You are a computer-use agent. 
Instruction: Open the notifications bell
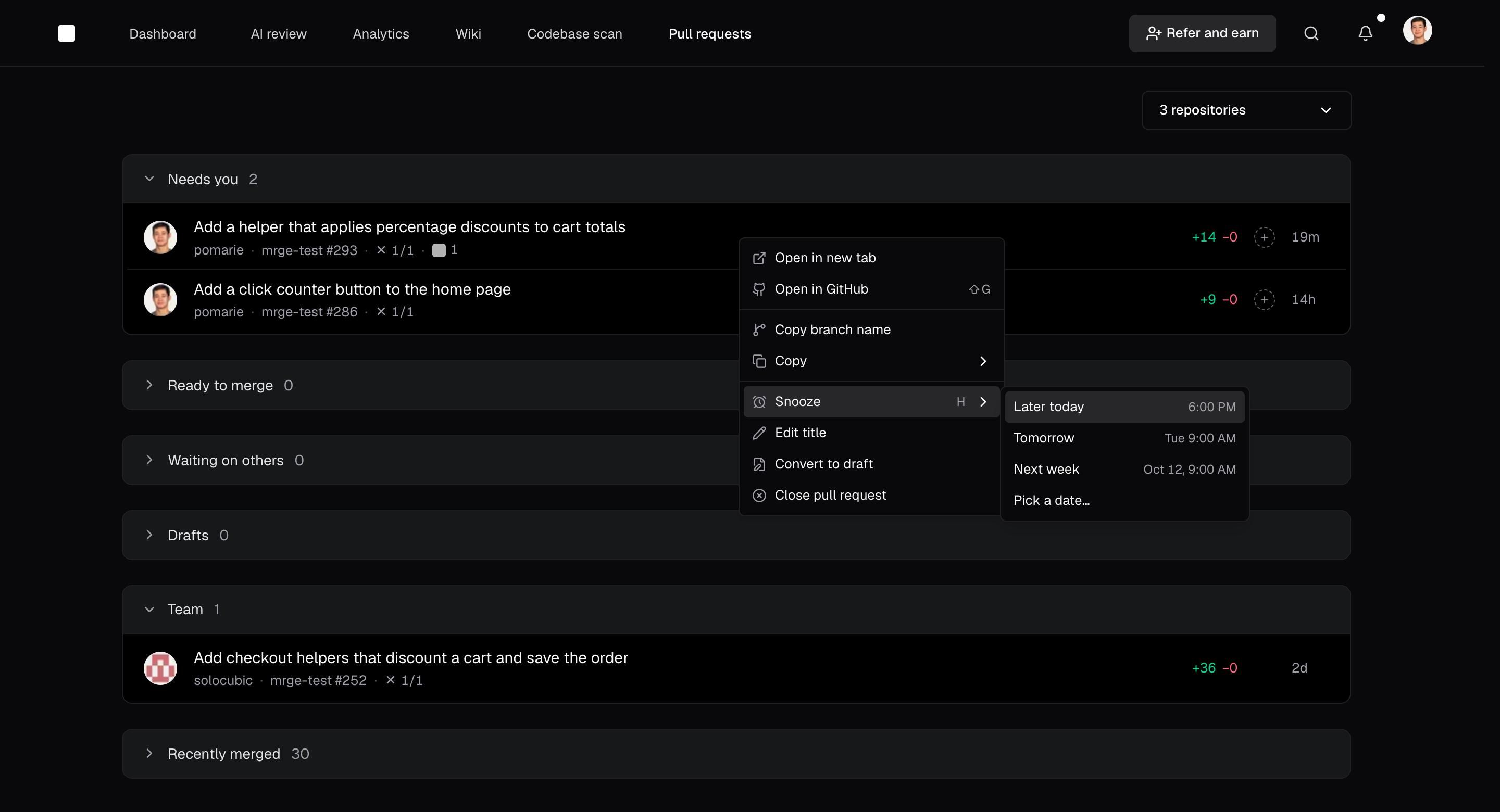coord(1365,33)
